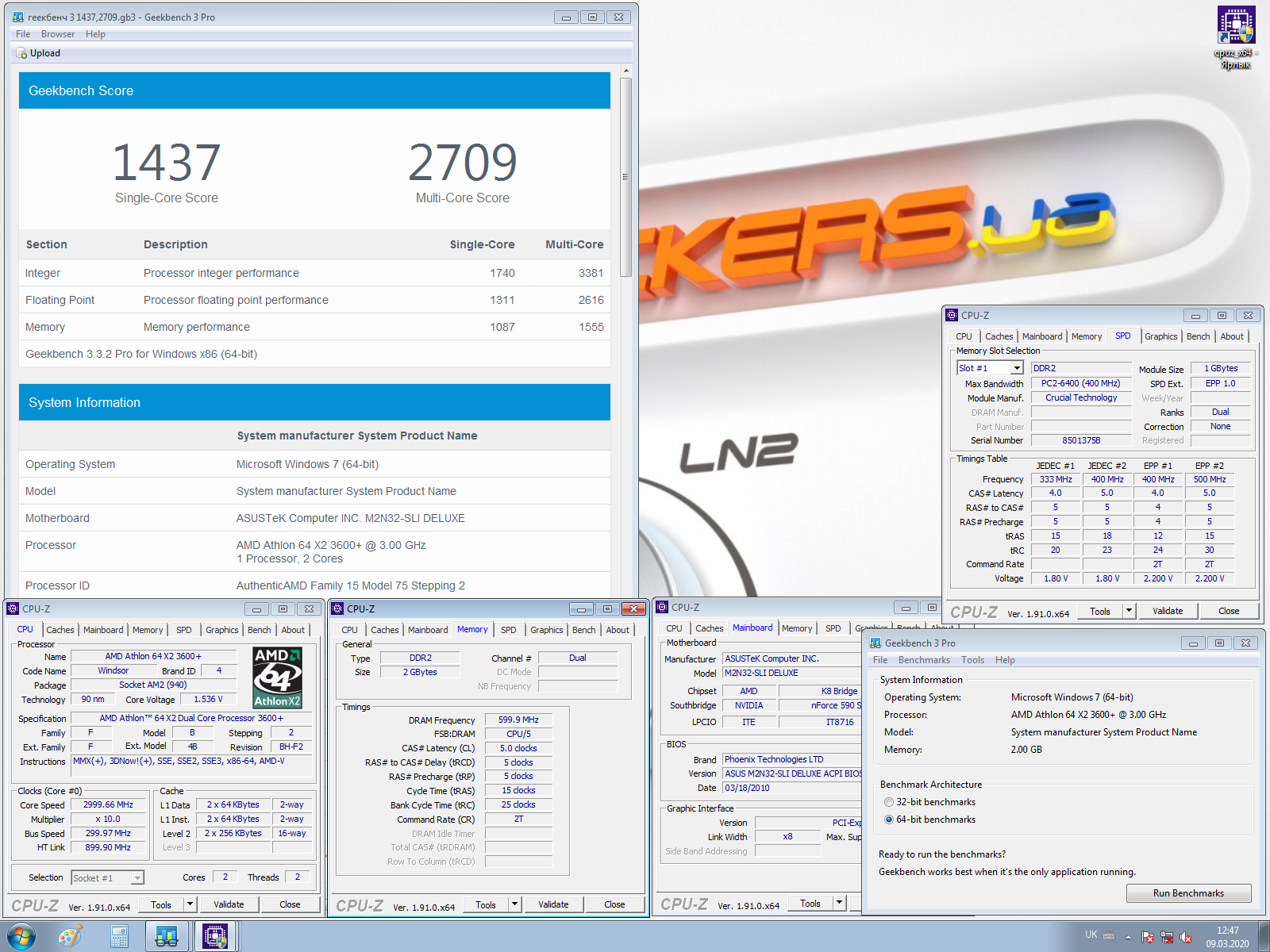Select 64-bit benchmarks option
Screen dimensions: 1270x952
tap(889, 820)
